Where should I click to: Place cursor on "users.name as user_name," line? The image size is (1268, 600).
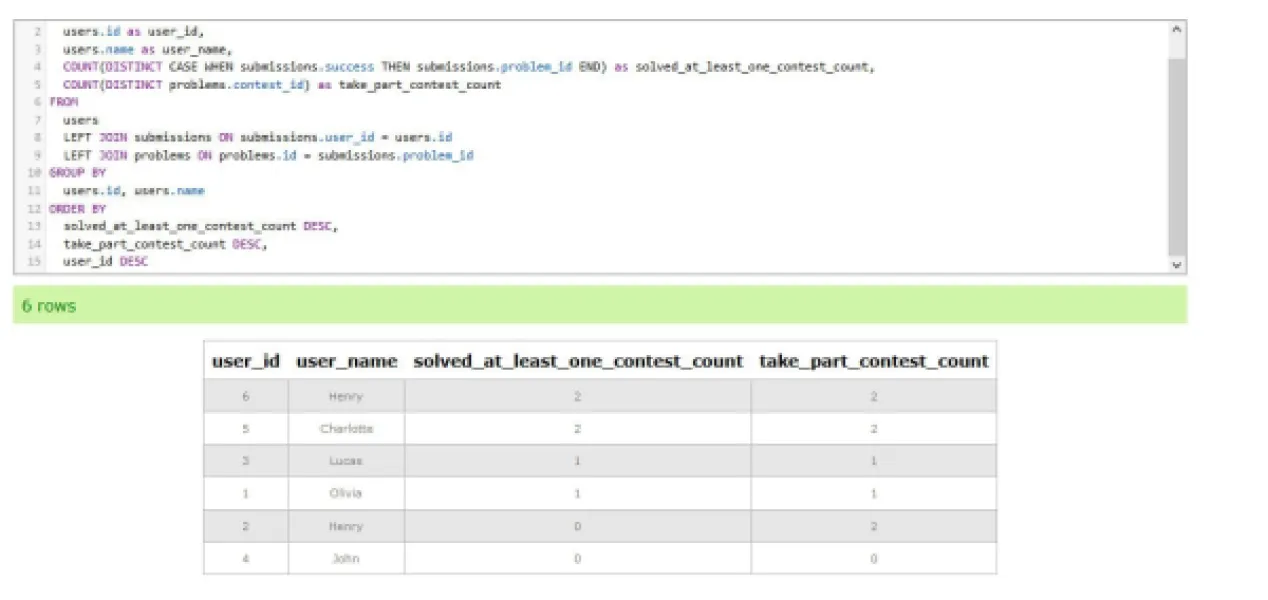[x=147, y=49]
